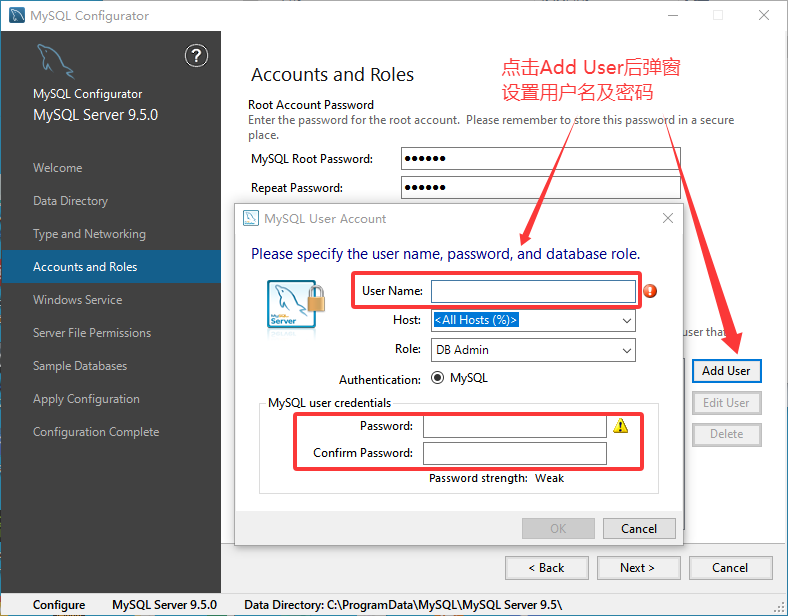The width and height of the screenshot is (788, 616).
Task: Click the MySQL User Account dialog title
Action: click(325, 219)
